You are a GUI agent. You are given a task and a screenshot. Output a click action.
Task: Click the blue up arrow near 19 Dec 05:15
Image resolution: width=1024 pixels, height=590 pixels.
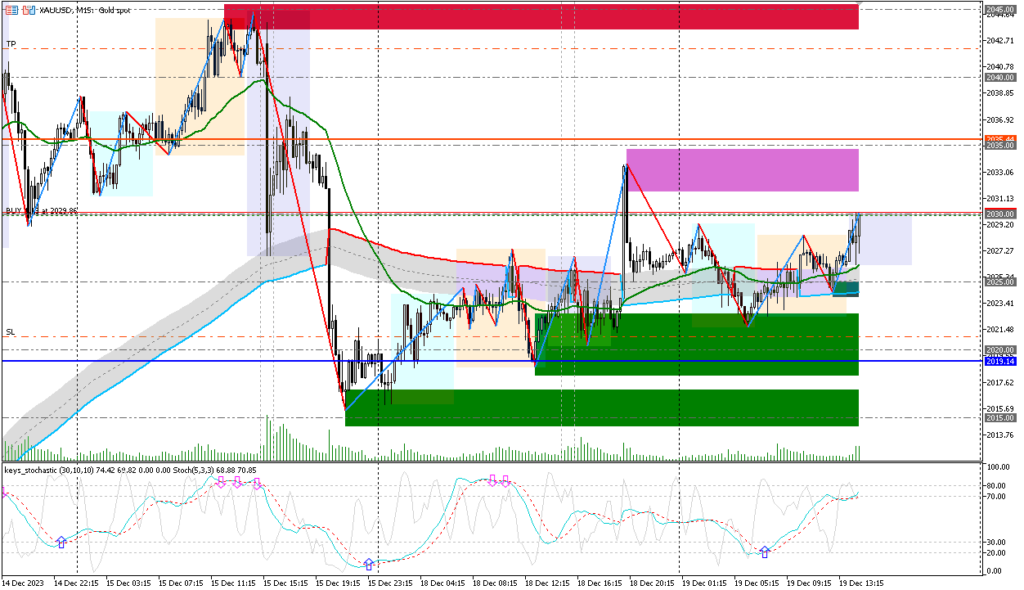click(765, 552)
